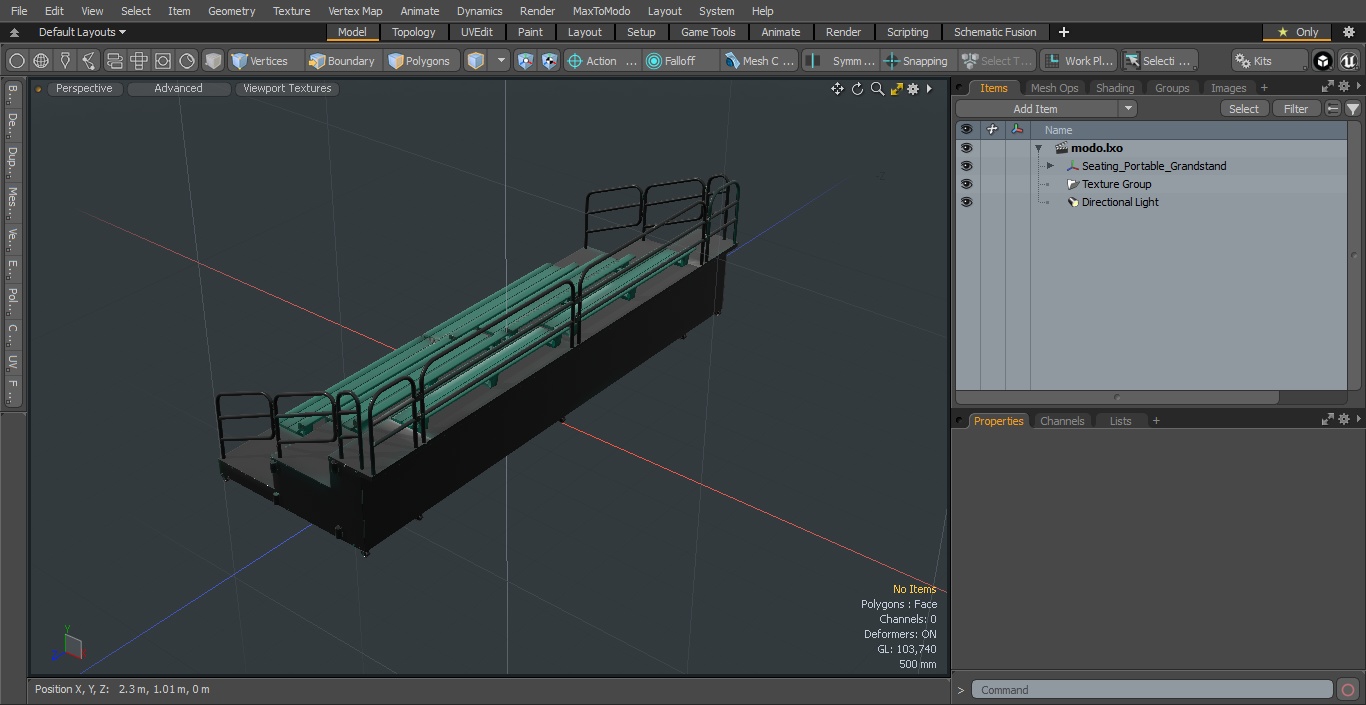
Task: Hide modo.lxo using its eye icon
Action: pos(966,148)
